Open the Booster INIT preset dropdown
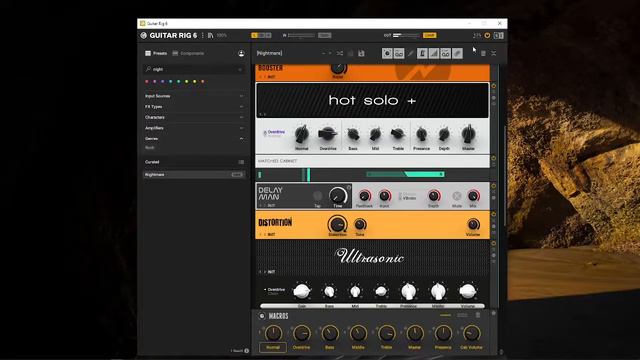Screen dimensions: 640x360 (271, 77)
